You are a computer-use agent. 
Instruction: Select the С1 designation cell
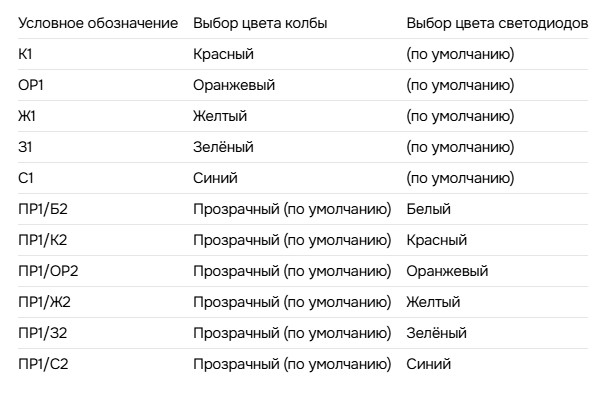(x=26, y=178)
